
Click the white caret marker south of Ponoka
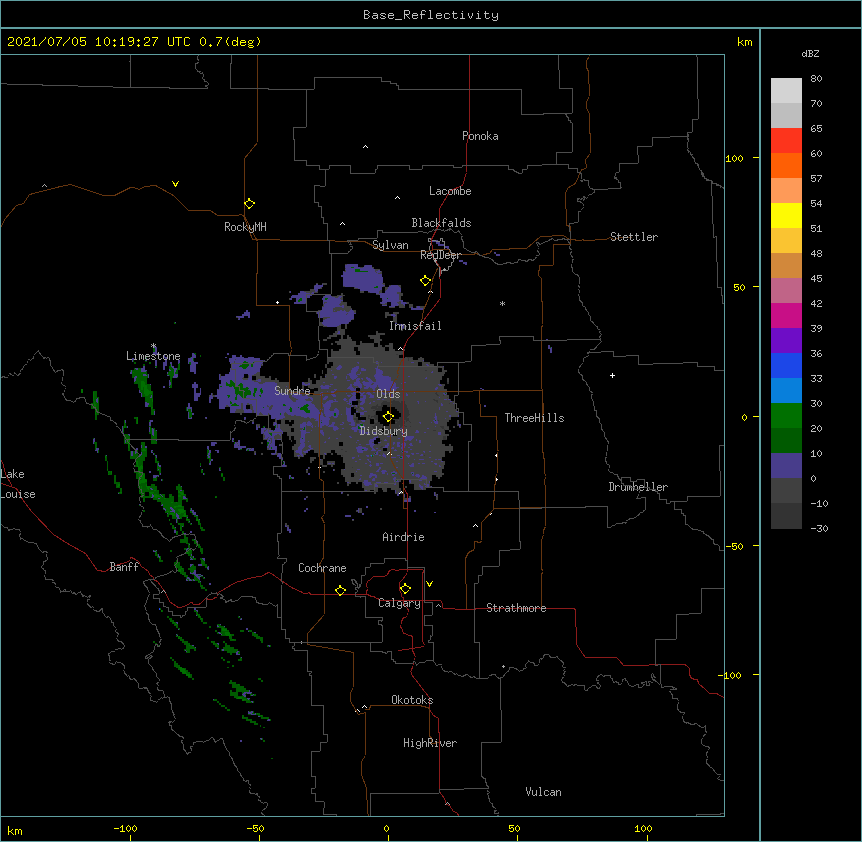coord(365,147)
